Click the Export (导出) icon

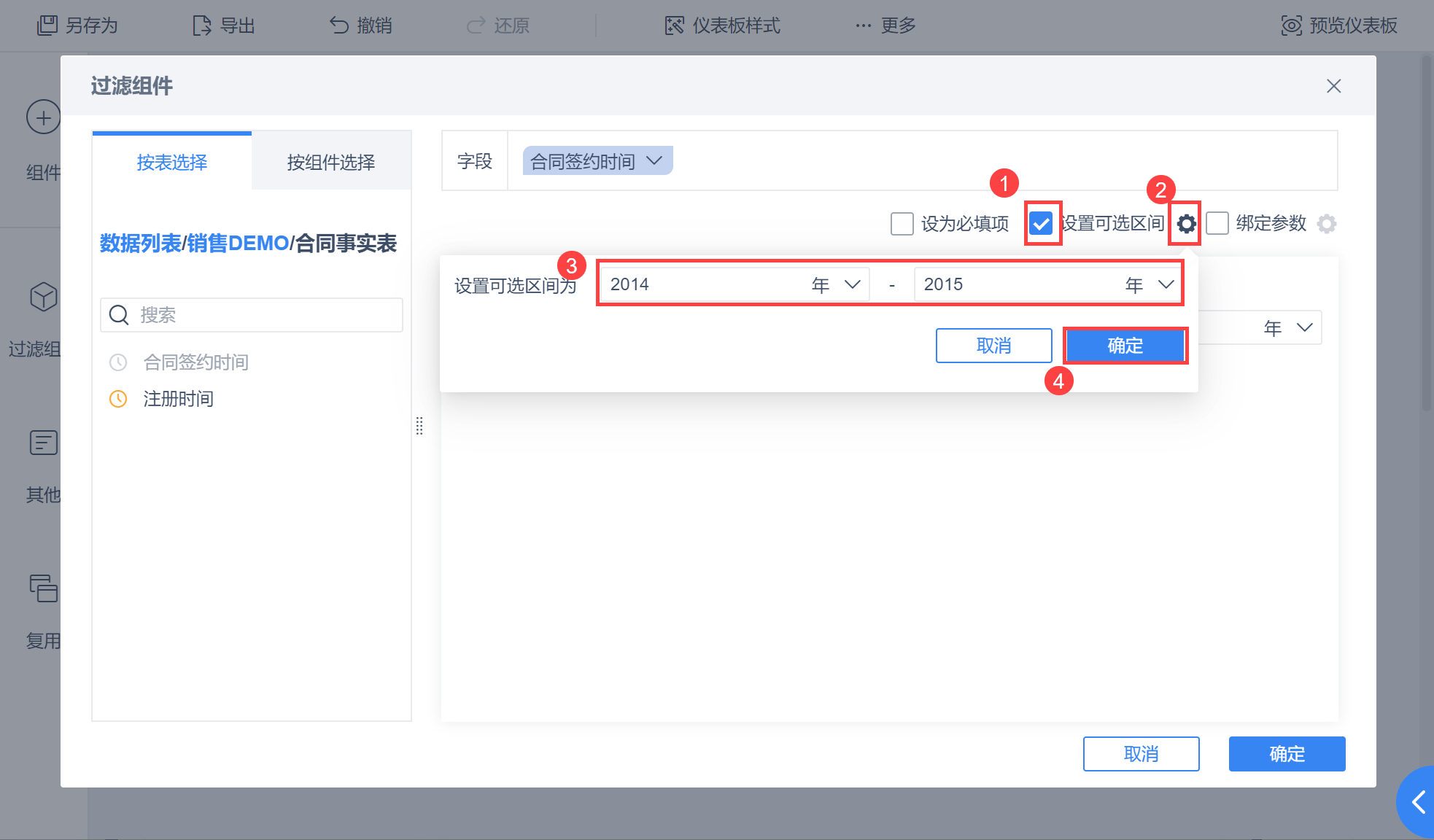(x=202, y=26)
